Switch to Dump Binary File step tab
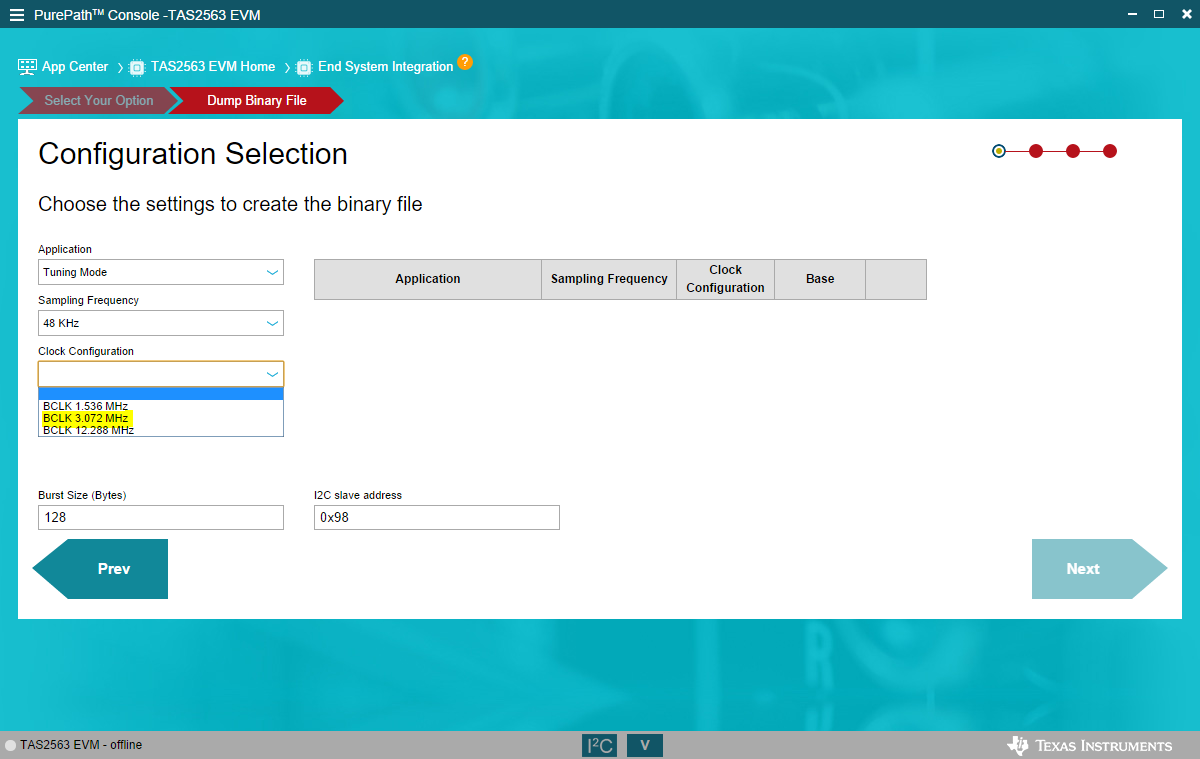Viewport: 1200px width, 759px height. coord(257,100)
